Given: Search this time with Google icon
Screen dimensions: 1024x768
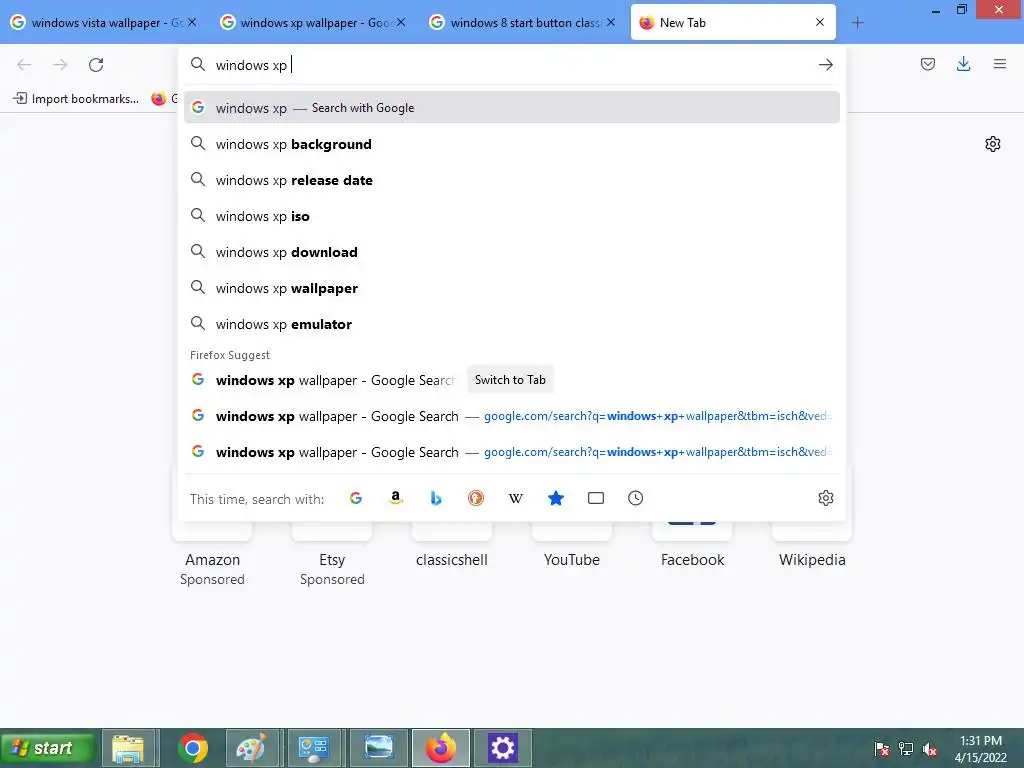Looking at the screenshot, I should [356, 498].
